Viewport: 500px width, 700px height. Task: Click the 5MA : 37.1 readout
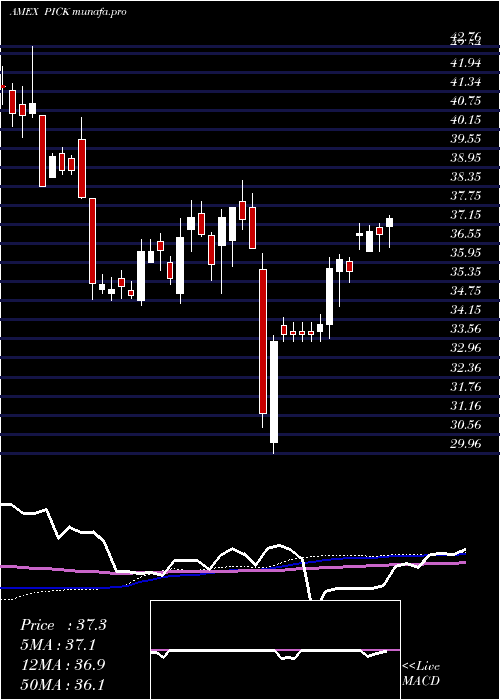58,645
